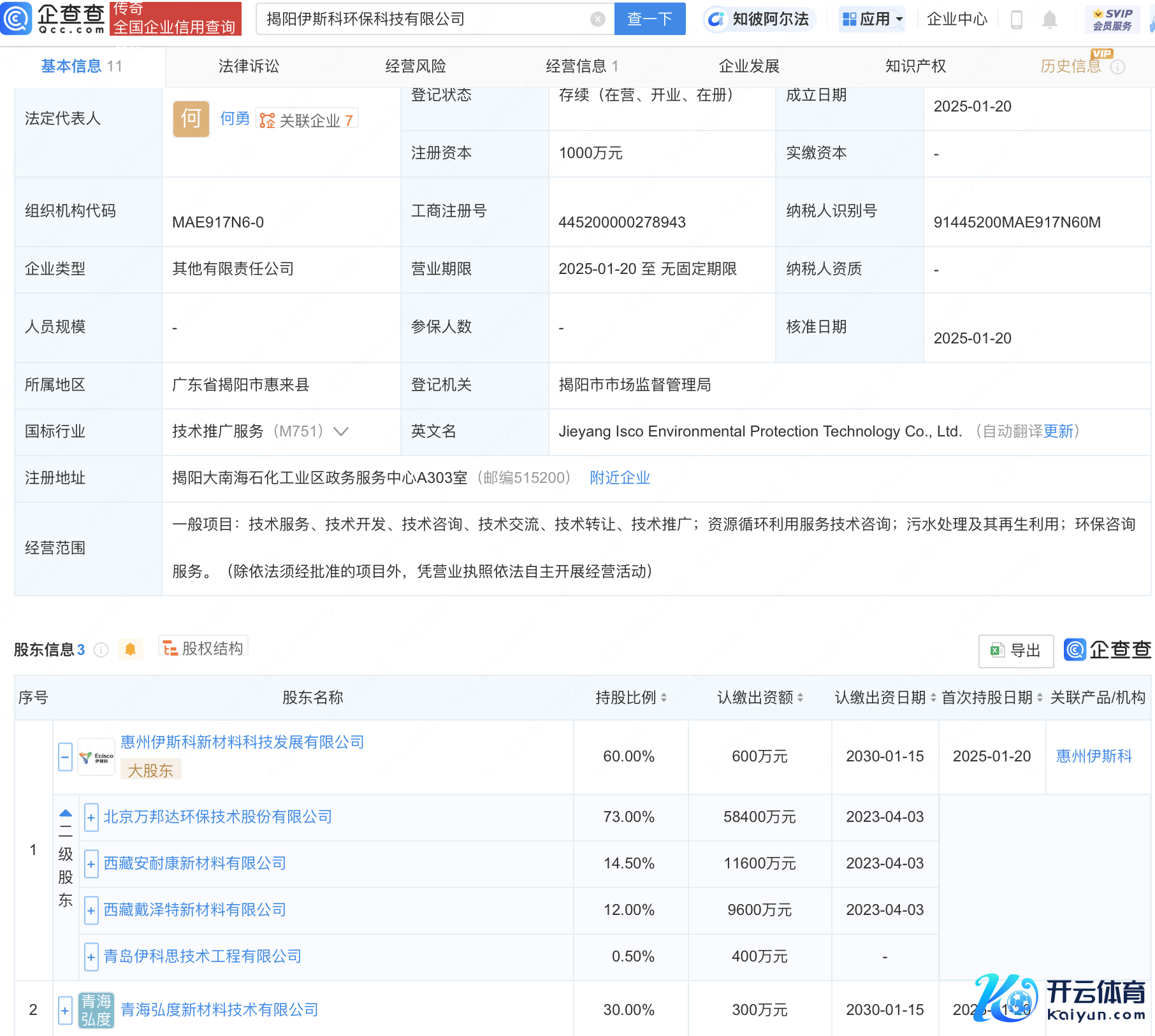The height and width of the screenshot is (1036, 1155).
Task: Switch to the 知识产权 tab
Action: [915, 66]
